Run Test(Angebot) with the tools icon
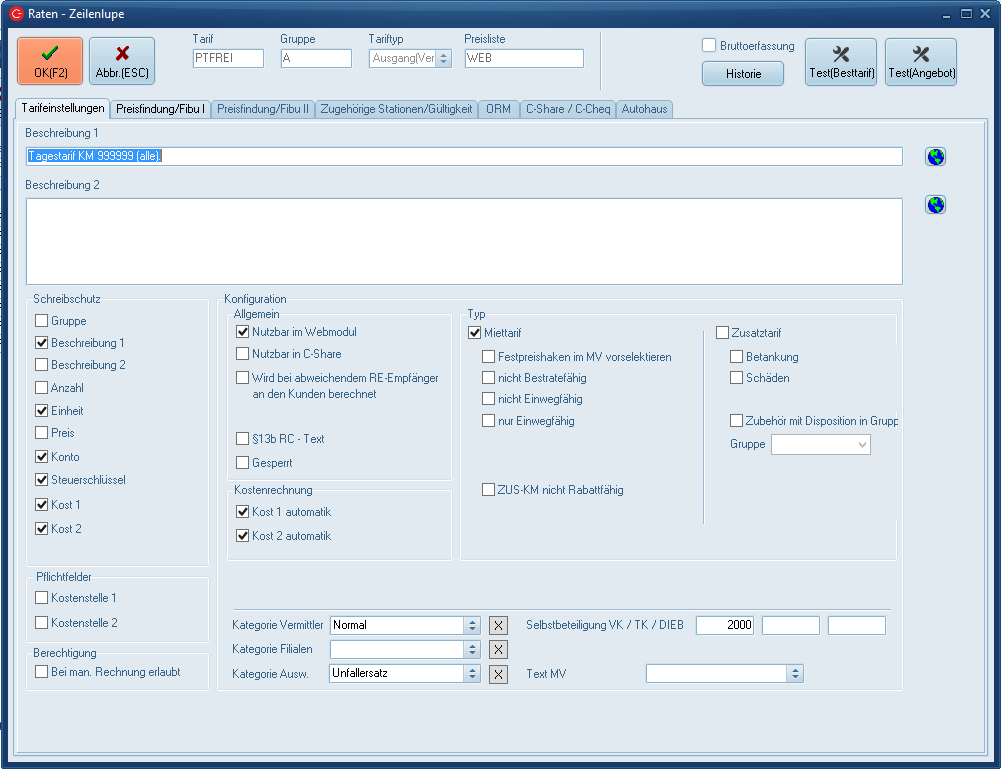The image size is (1001, 769). (921, 62)
